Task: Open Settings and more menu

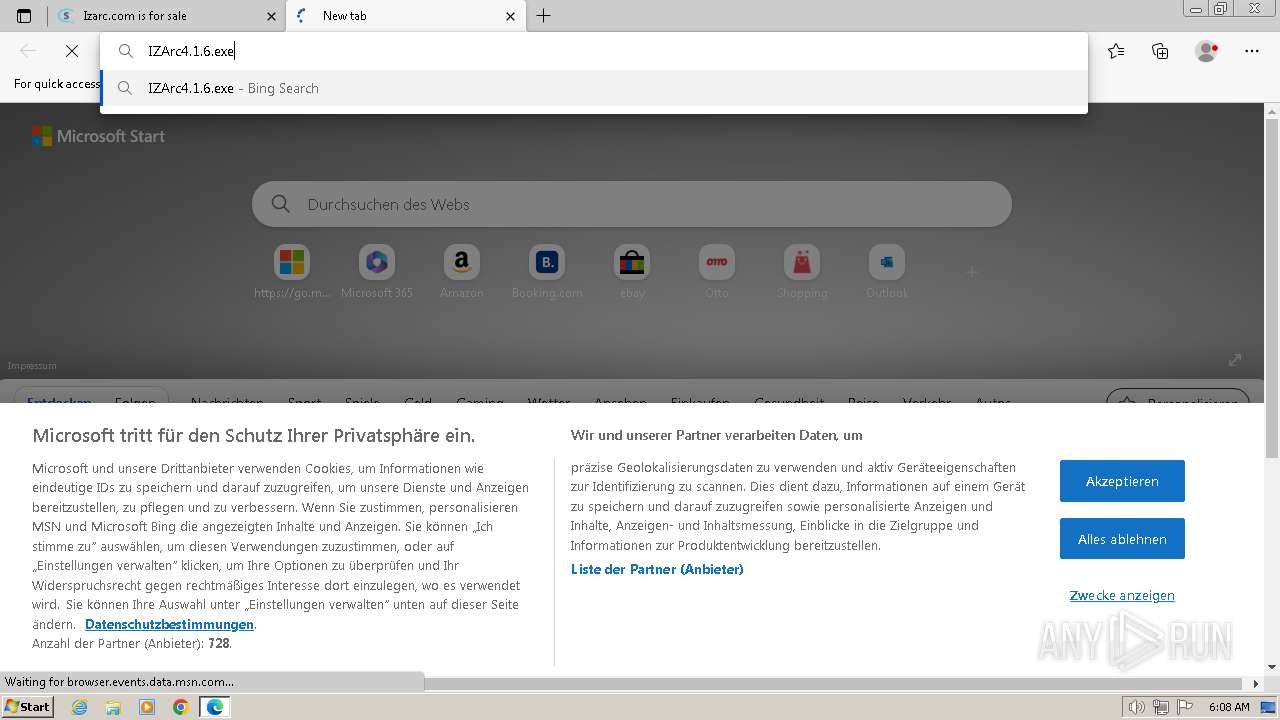Action: (x=1252, y=51)
